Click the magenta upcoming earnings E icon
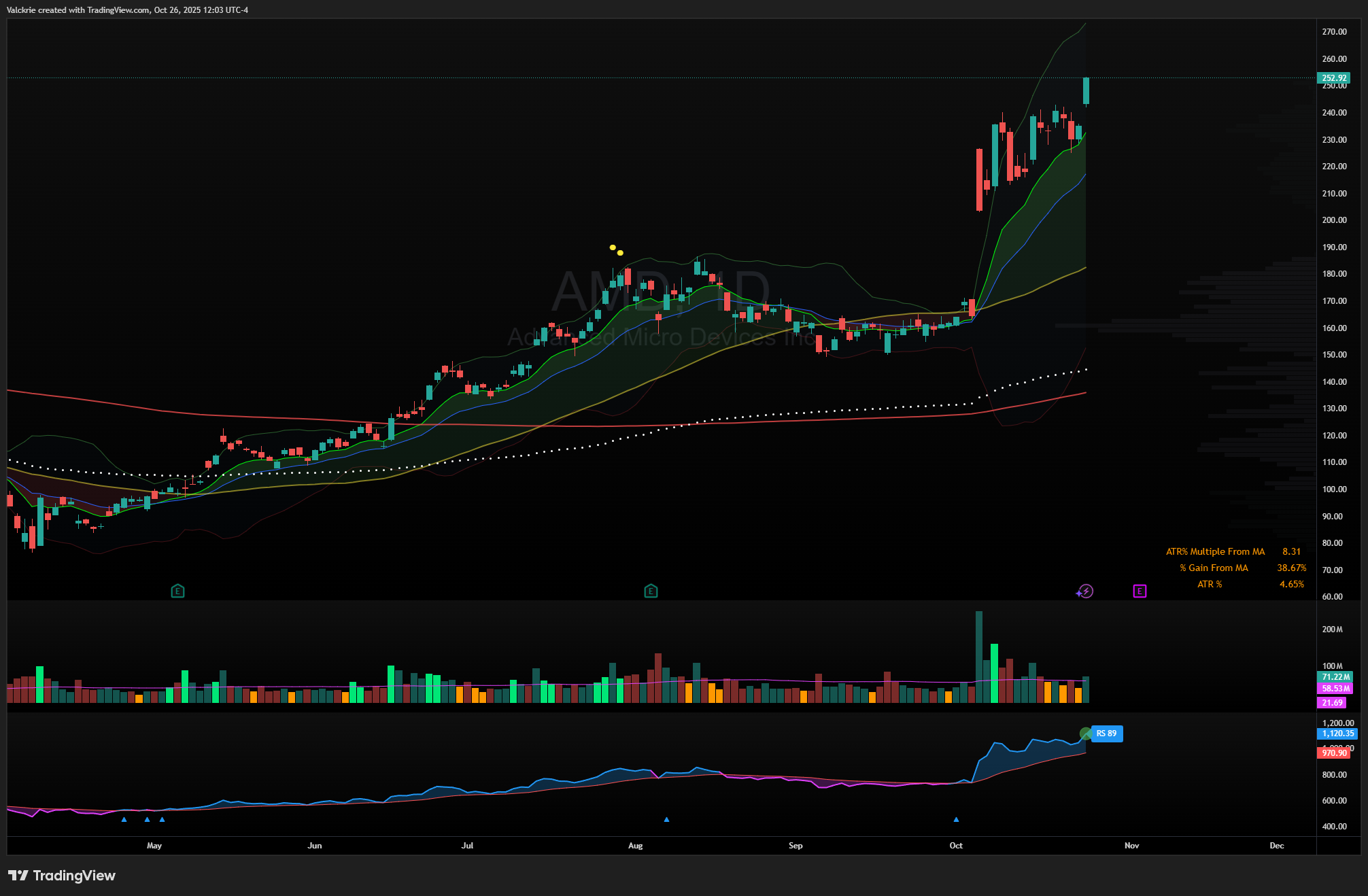Viewport: 1368px width, 896px height. click(x=1140, y=591)
